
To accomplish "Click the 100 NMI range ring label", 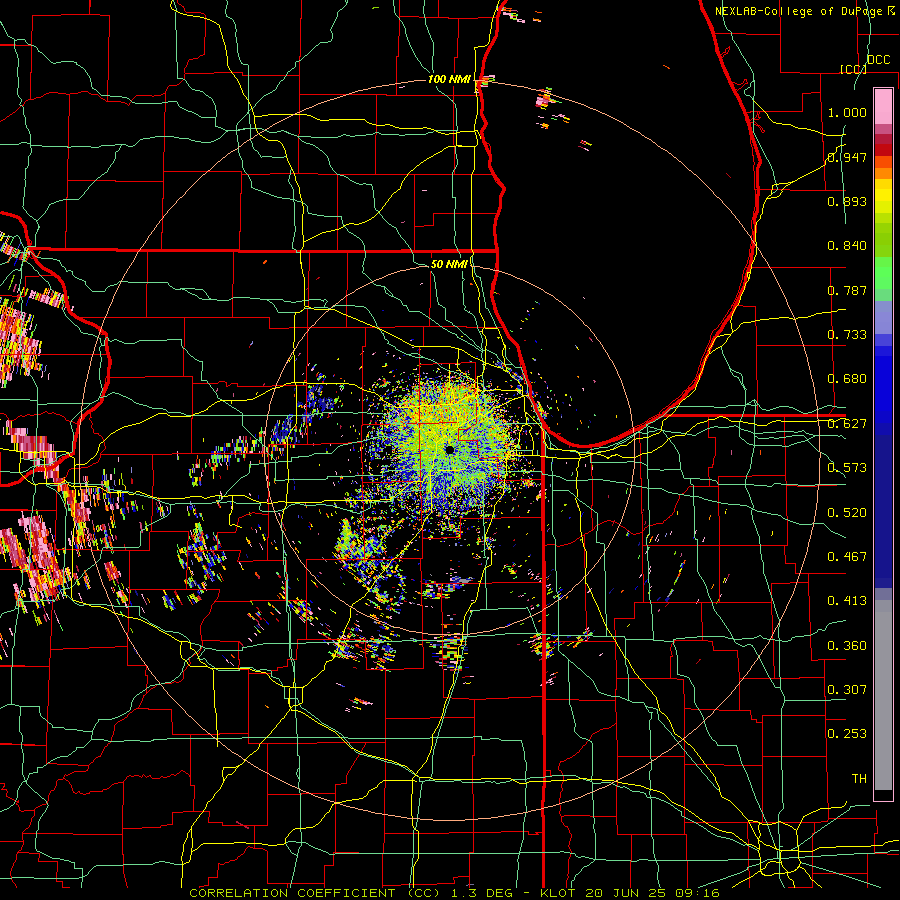I will (x=449, y=79).
